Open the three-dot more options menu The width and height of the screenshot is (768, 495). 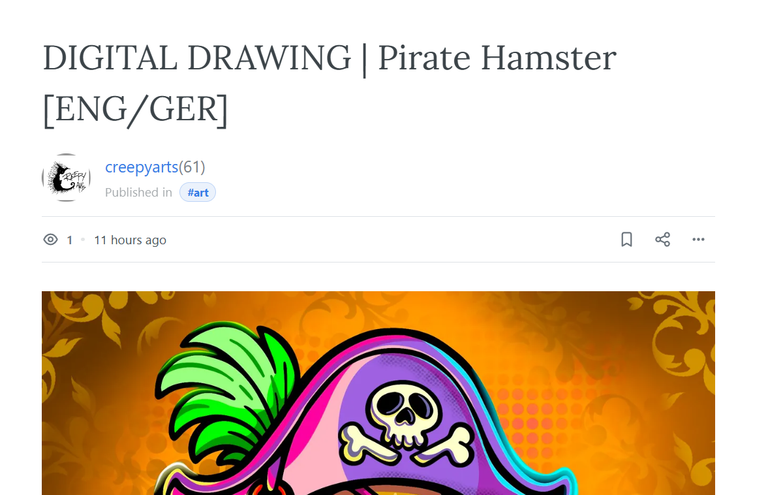(x=698, y=239)
